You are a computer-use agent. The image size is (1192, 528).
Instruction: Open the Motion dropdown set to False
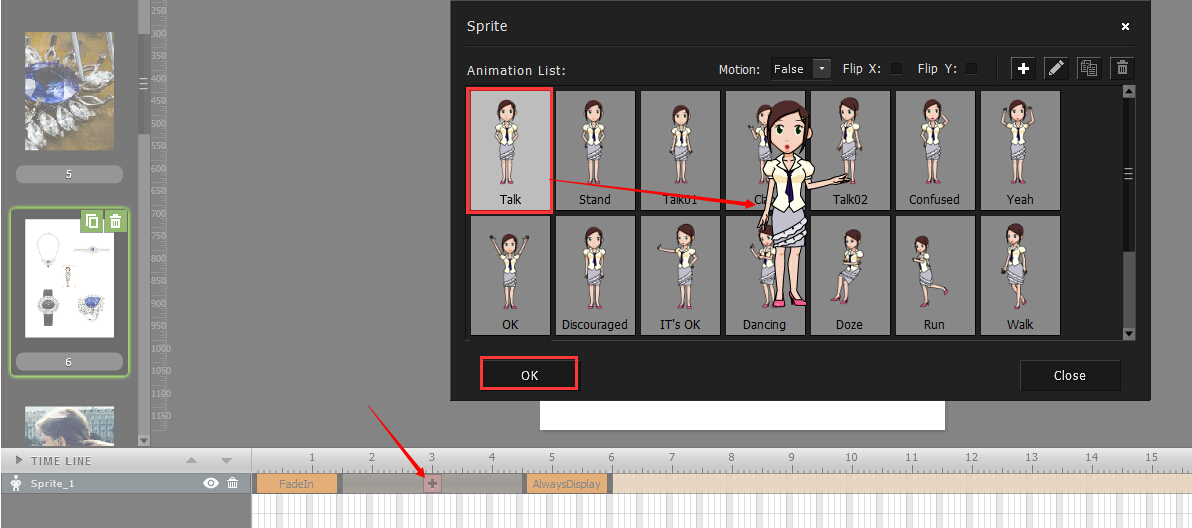801,68
